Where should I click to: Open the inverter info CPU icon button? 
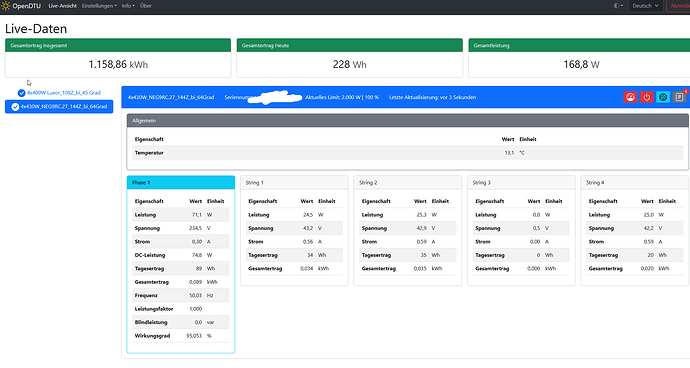[663, 97]
